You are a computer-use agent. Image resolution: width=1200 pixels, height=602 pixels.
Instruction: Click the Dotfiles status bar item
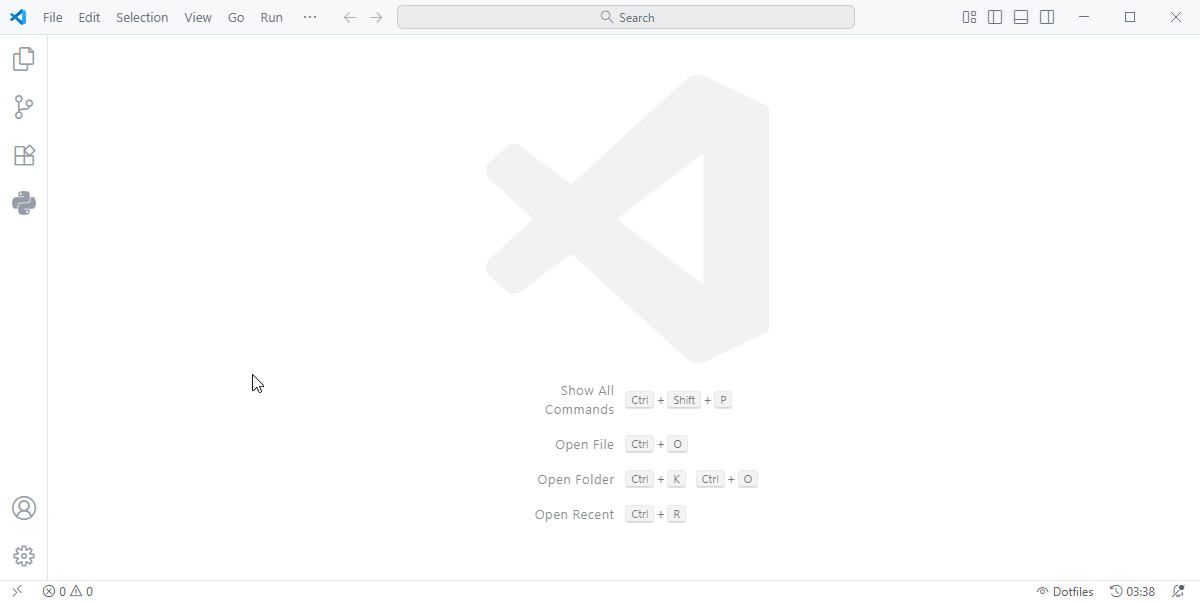(x=1065, y=591)
